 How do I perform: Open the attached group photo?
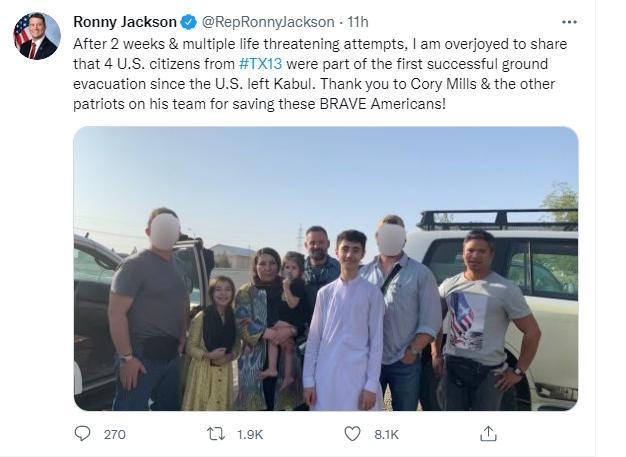[326, 269]
